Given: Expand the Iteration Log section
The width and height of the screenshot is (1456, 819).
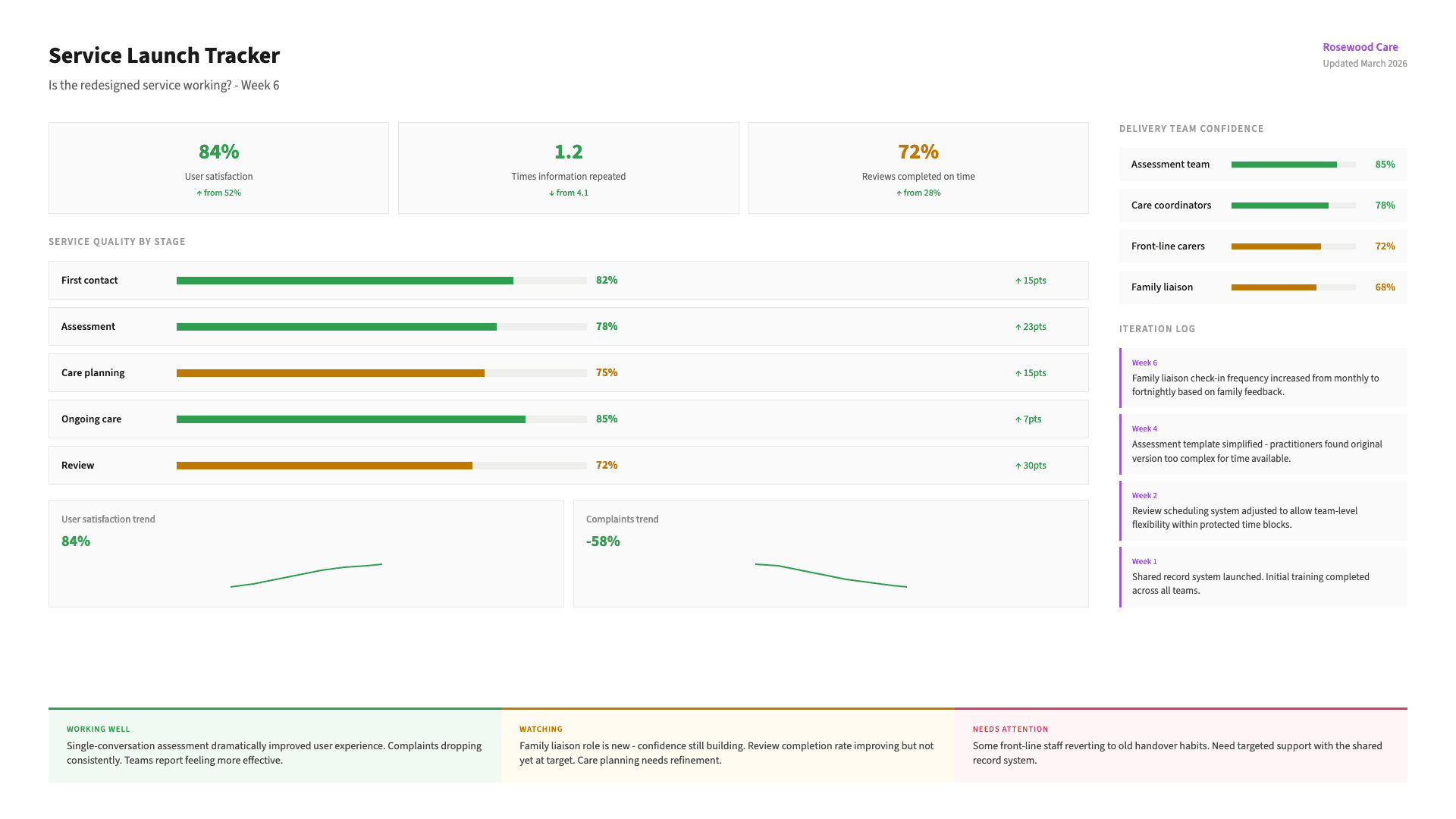Looking at the screenshot, I should [1156, 328].
